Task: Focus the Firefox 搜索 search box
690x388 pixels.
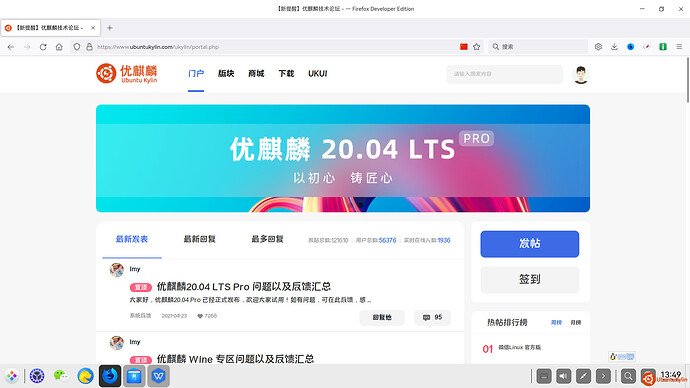Action: coord(538,47)
